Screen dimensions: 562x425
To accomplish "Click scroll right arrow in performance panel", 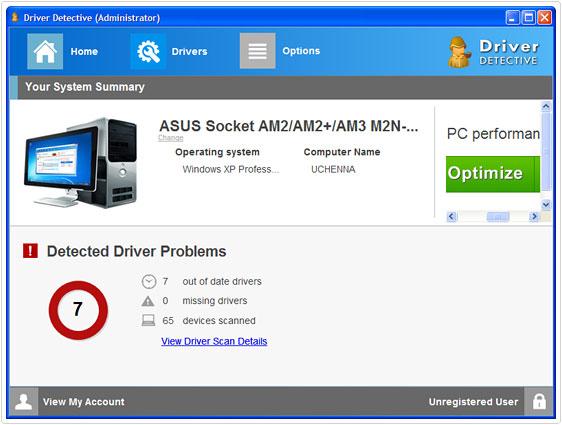I will click(x=534, y=216).
